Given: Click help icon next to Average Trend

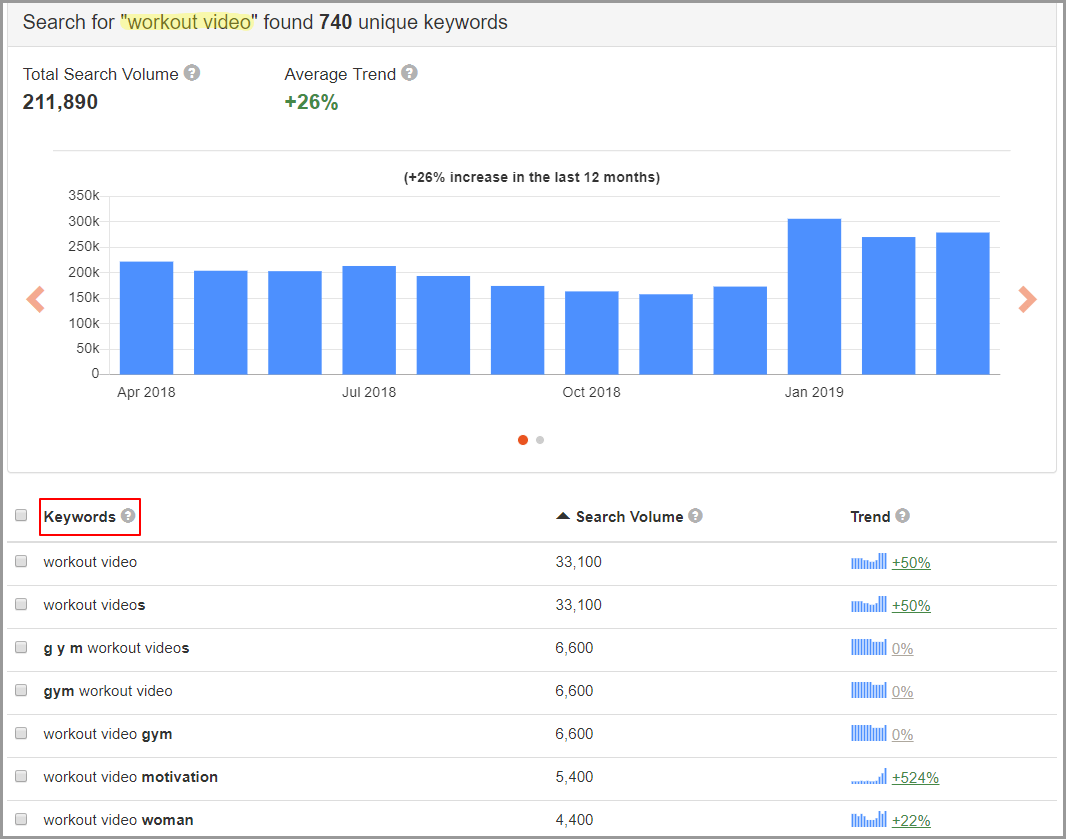Looking at the screenshot, I should click(x=409, y=73).
